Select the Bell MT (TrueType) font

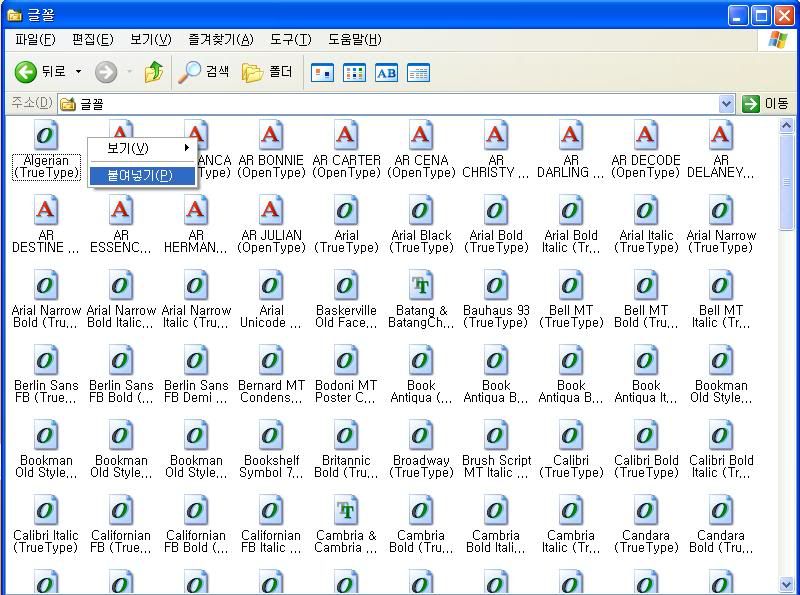click(571, 300)
